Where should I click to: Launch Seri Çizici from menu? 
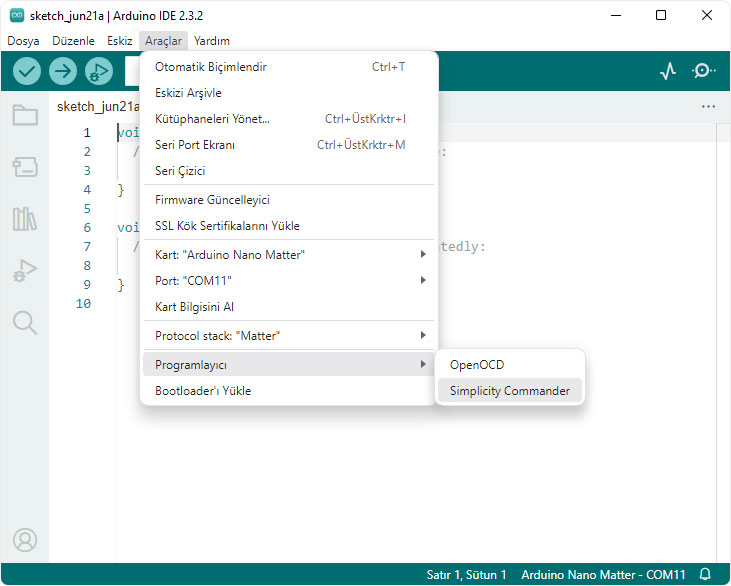pos(289,171)
